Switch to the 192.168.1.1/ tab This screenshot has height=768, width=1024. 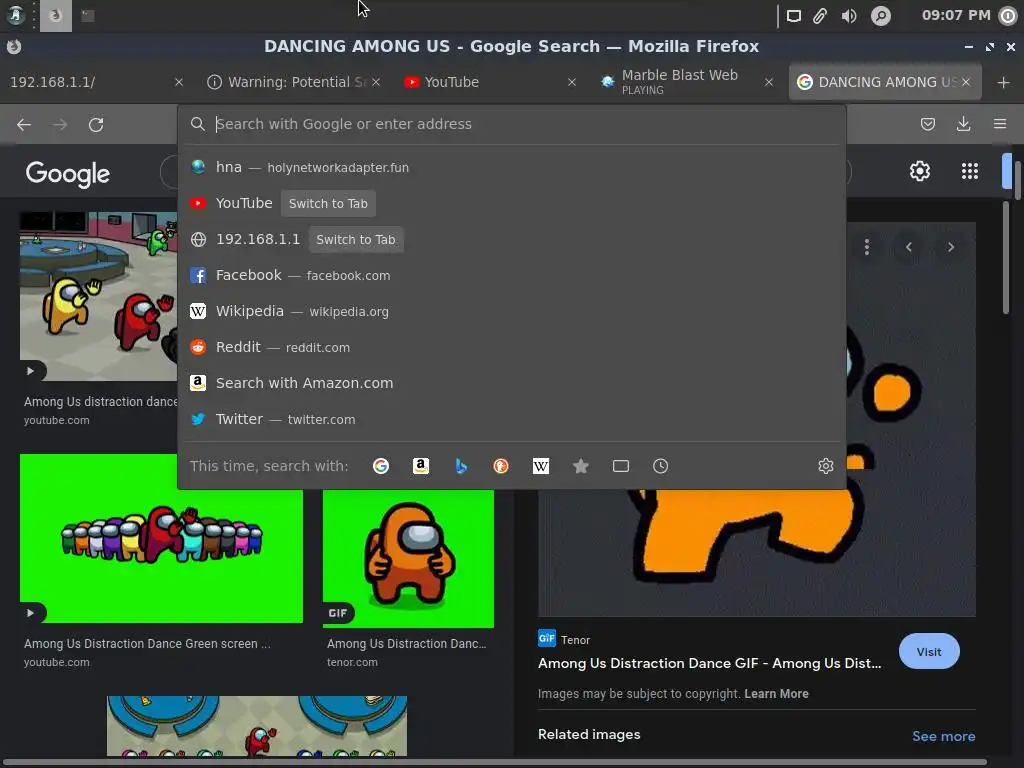(96, 82)
